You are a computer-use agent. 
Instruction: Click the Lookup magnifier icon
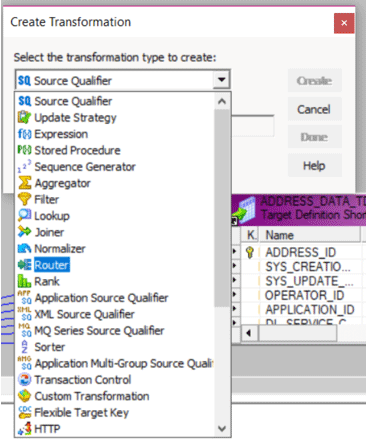(x=24, y=216)
